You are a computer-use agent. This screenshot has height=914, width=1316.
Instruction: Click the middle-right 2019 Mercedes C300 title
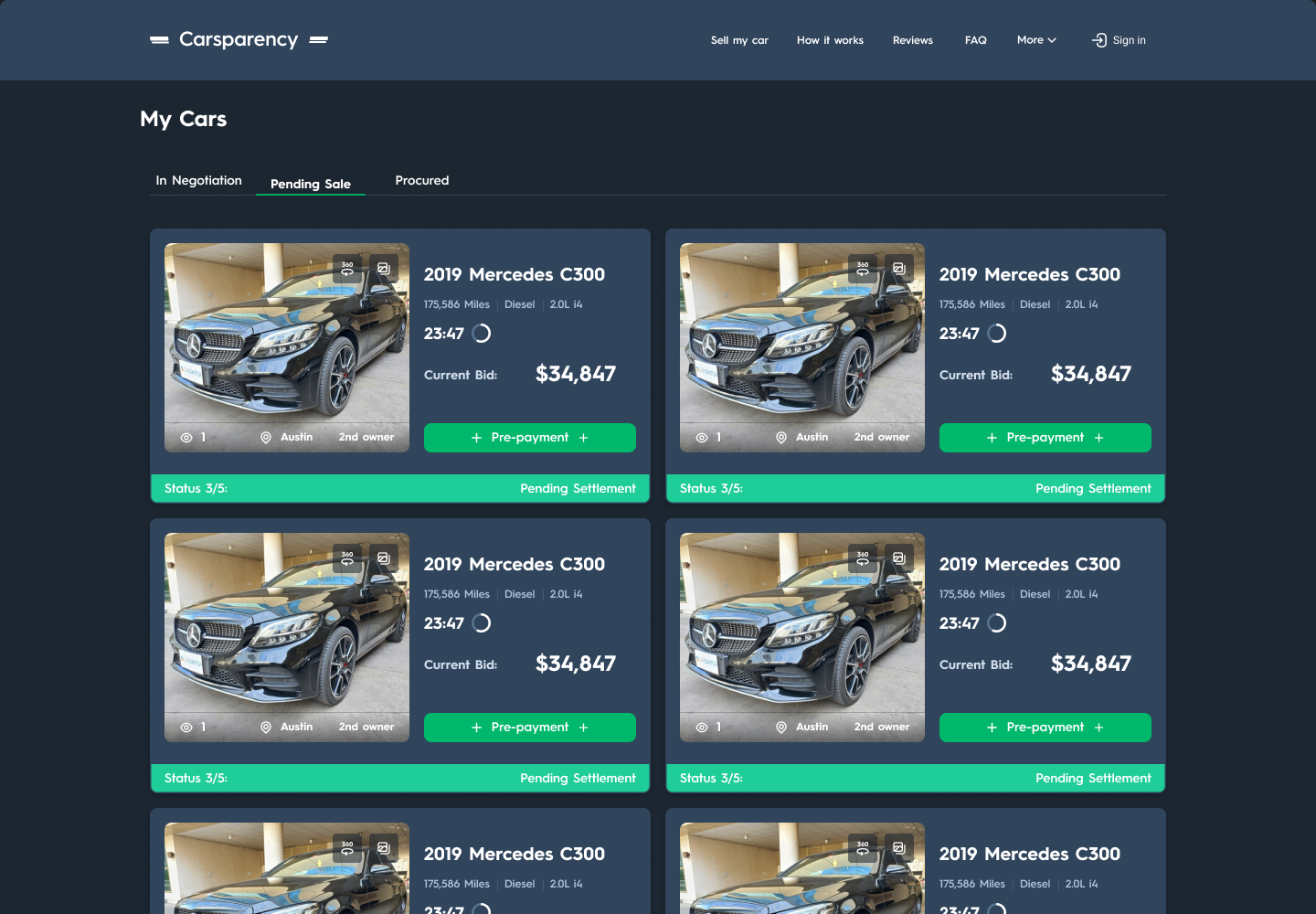tap(1030, 564)
